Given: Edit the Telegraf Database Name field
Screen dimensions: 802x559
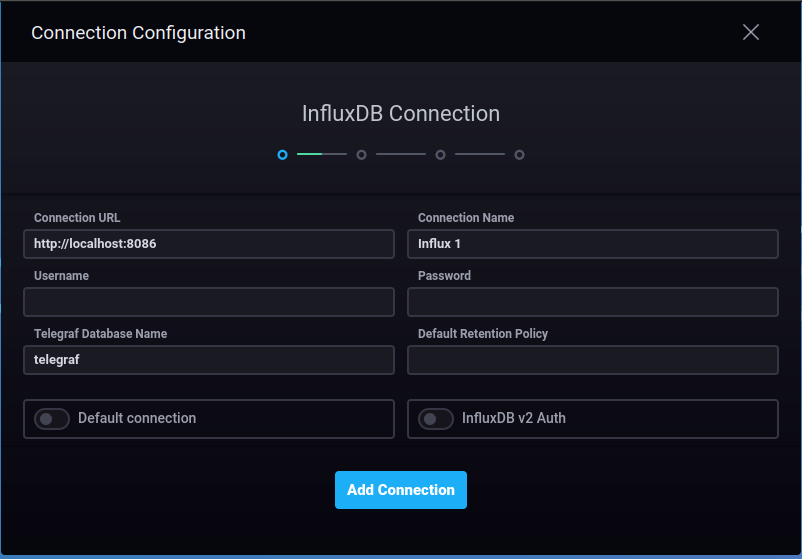Looking at the screenshot, I should 209,360.
